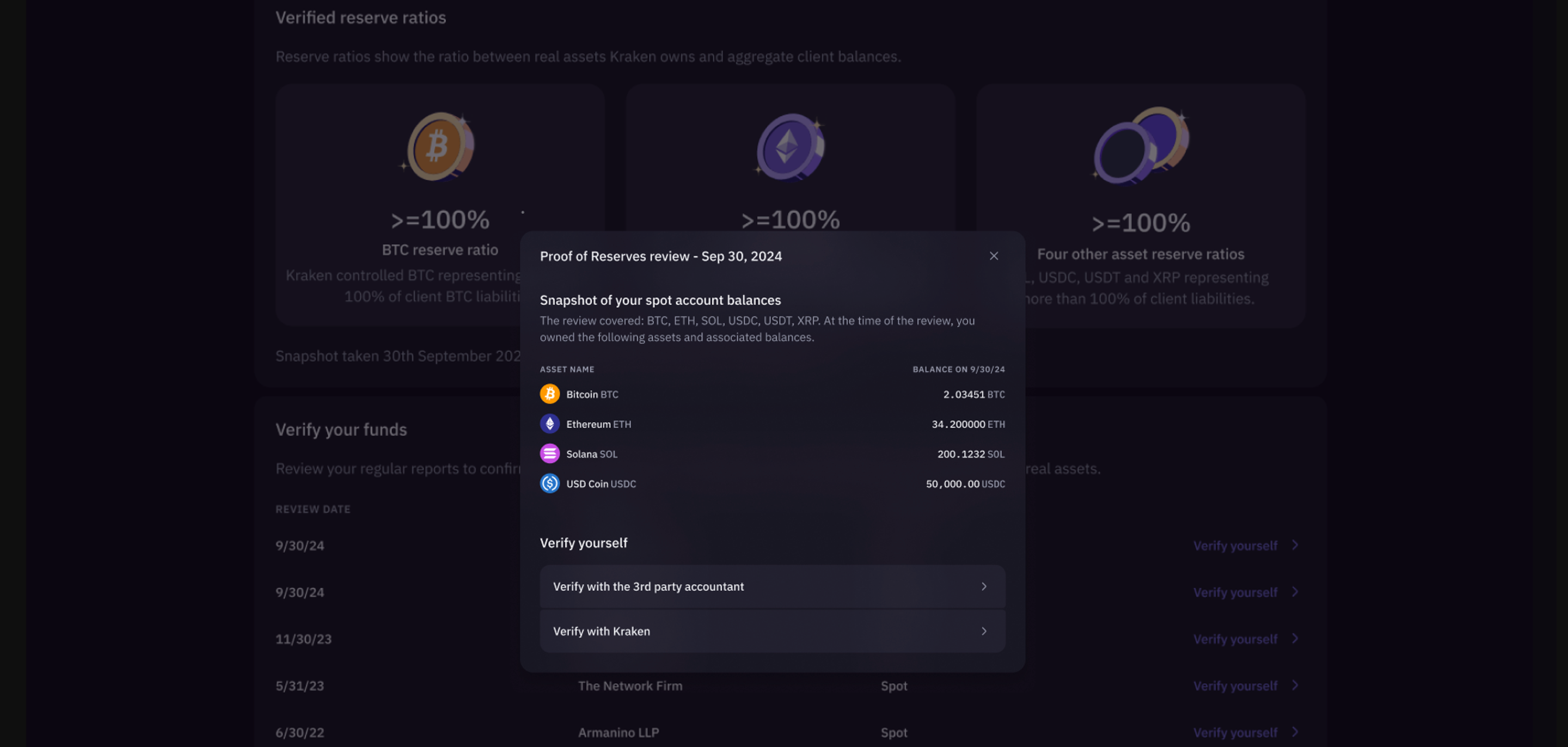Open Verify with Kraken
The image size is (1568, 747).
point(773,632)
